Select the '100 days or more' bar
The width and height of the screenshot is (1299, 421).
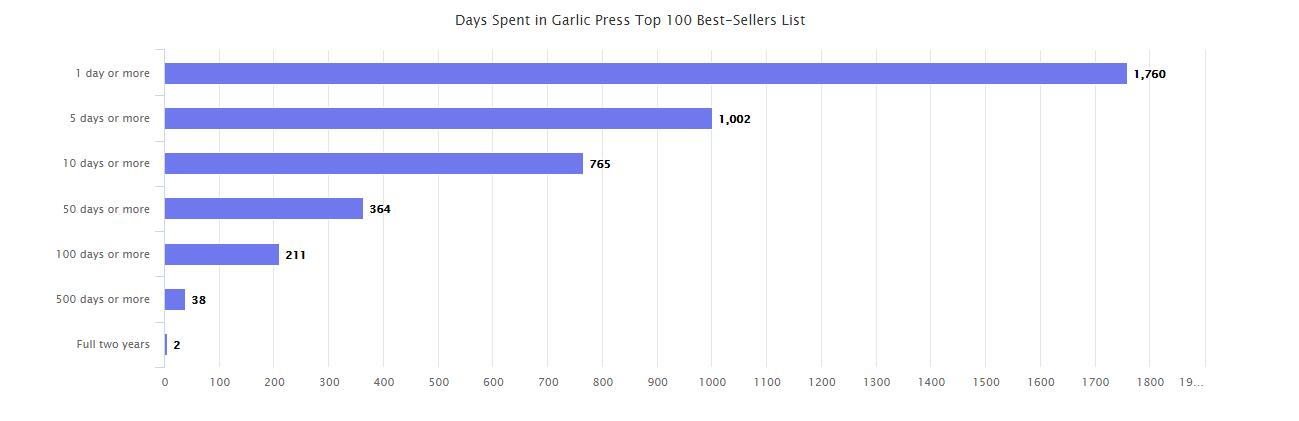click(221, 255)
